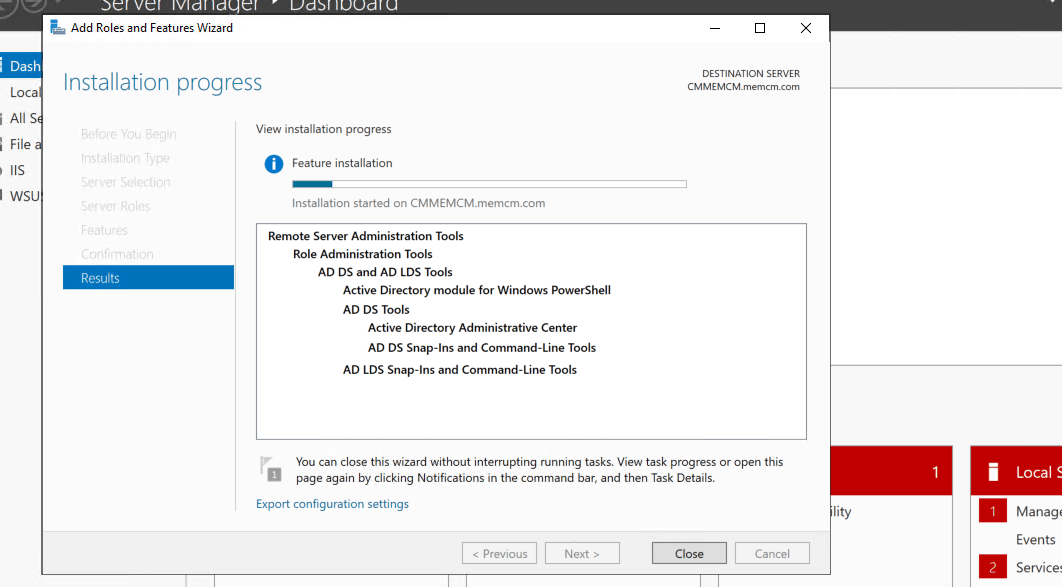Image resolution: width=1062 pixels, height=587 pixels.
Task: Click the notifications flag icon in wizard
Action: [270, 469]
